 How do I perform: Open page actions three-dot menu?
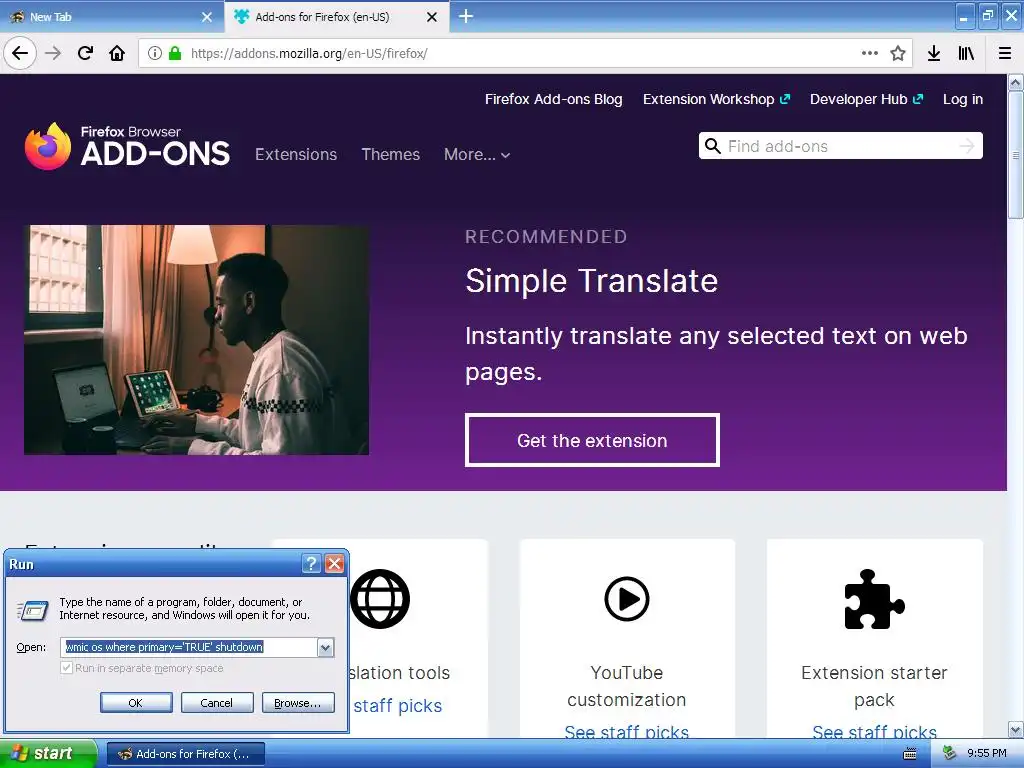(869, 53)
